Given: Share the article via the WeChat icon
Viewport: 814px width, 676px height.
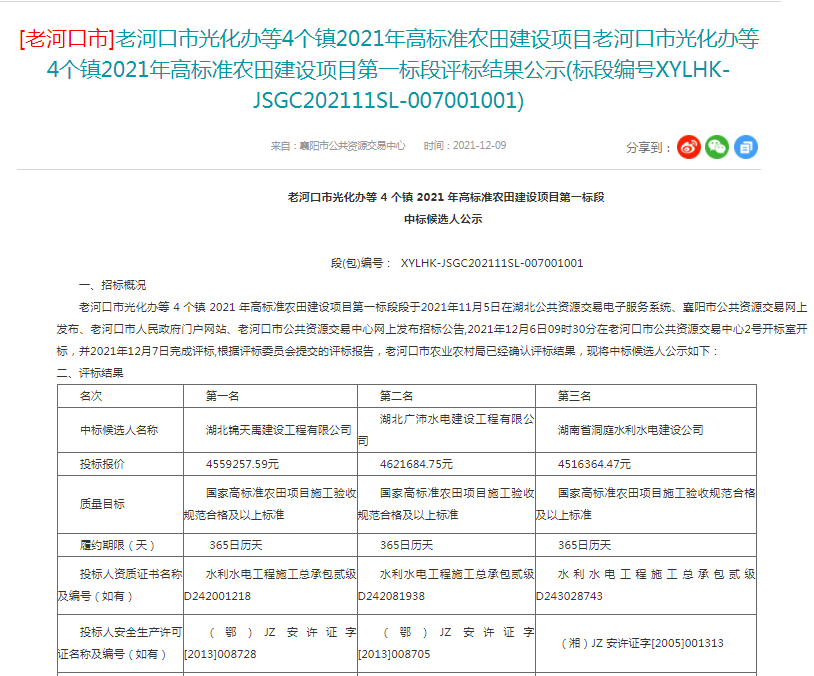Looking at the screenshot, I should [x=716, y=147].
